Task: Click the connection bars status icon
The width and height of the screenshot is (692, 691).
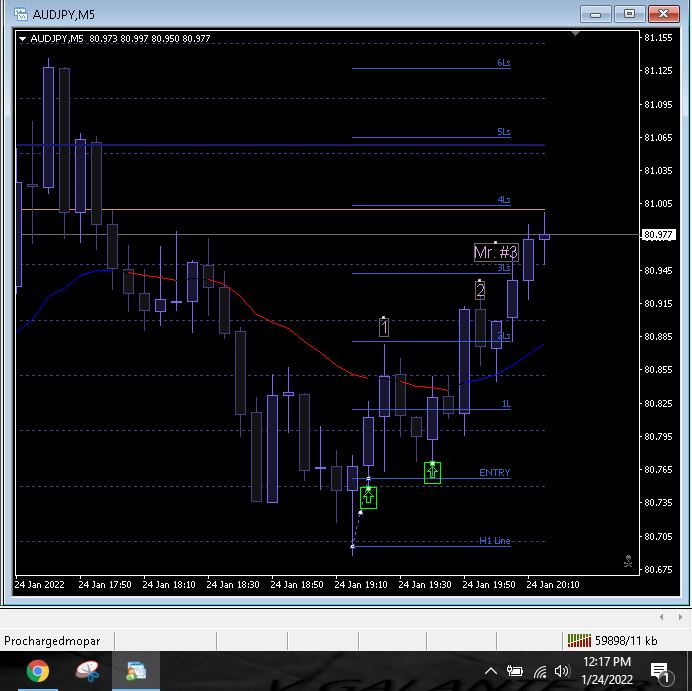Action: (x=579, y=640)
